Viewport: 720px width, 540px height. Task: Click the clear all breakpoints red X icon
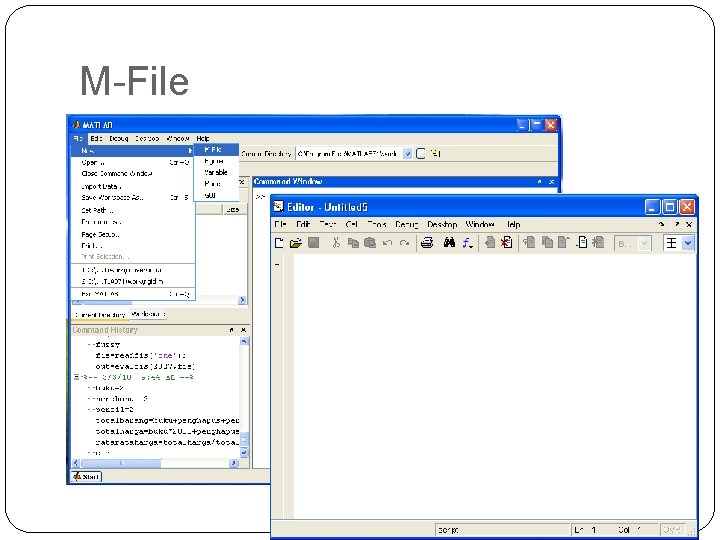[506, 242]
